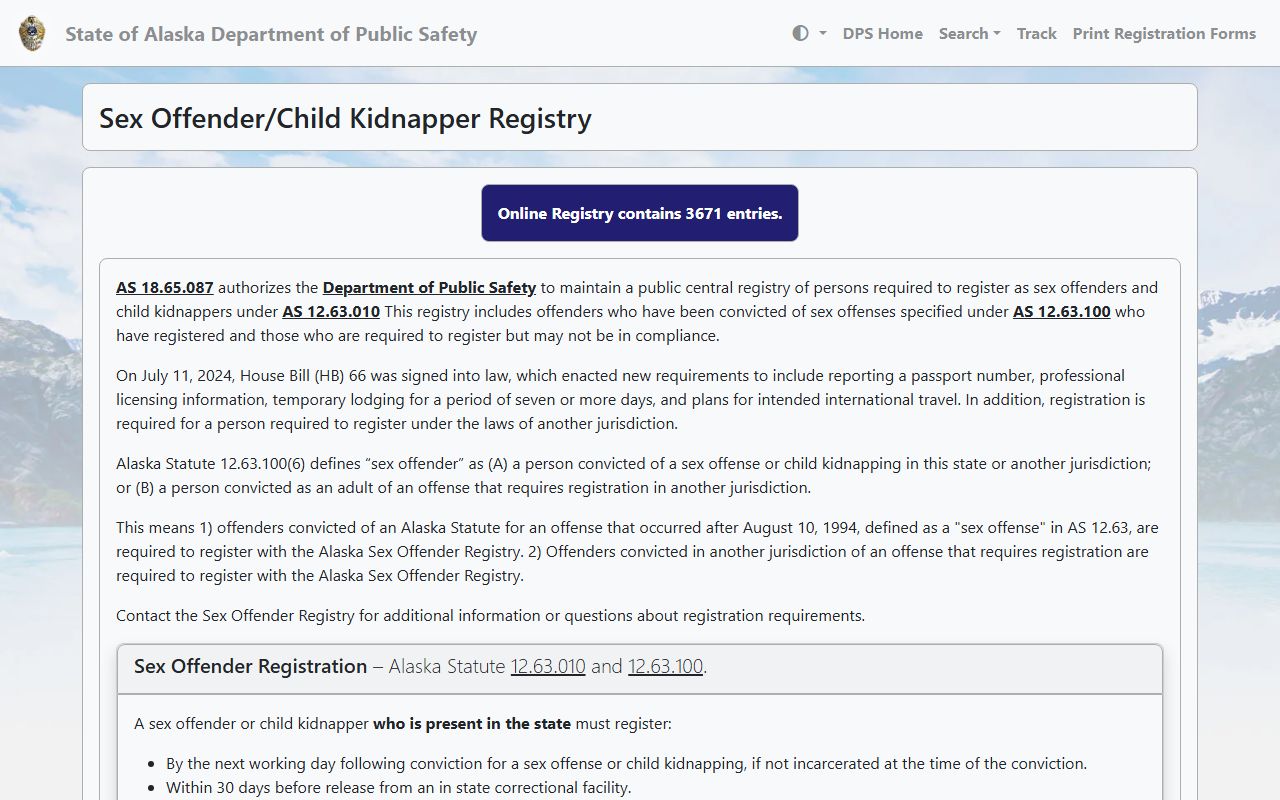
Task: Open AS 12.63.010 link in first paragraph
Action: [331, 311]
